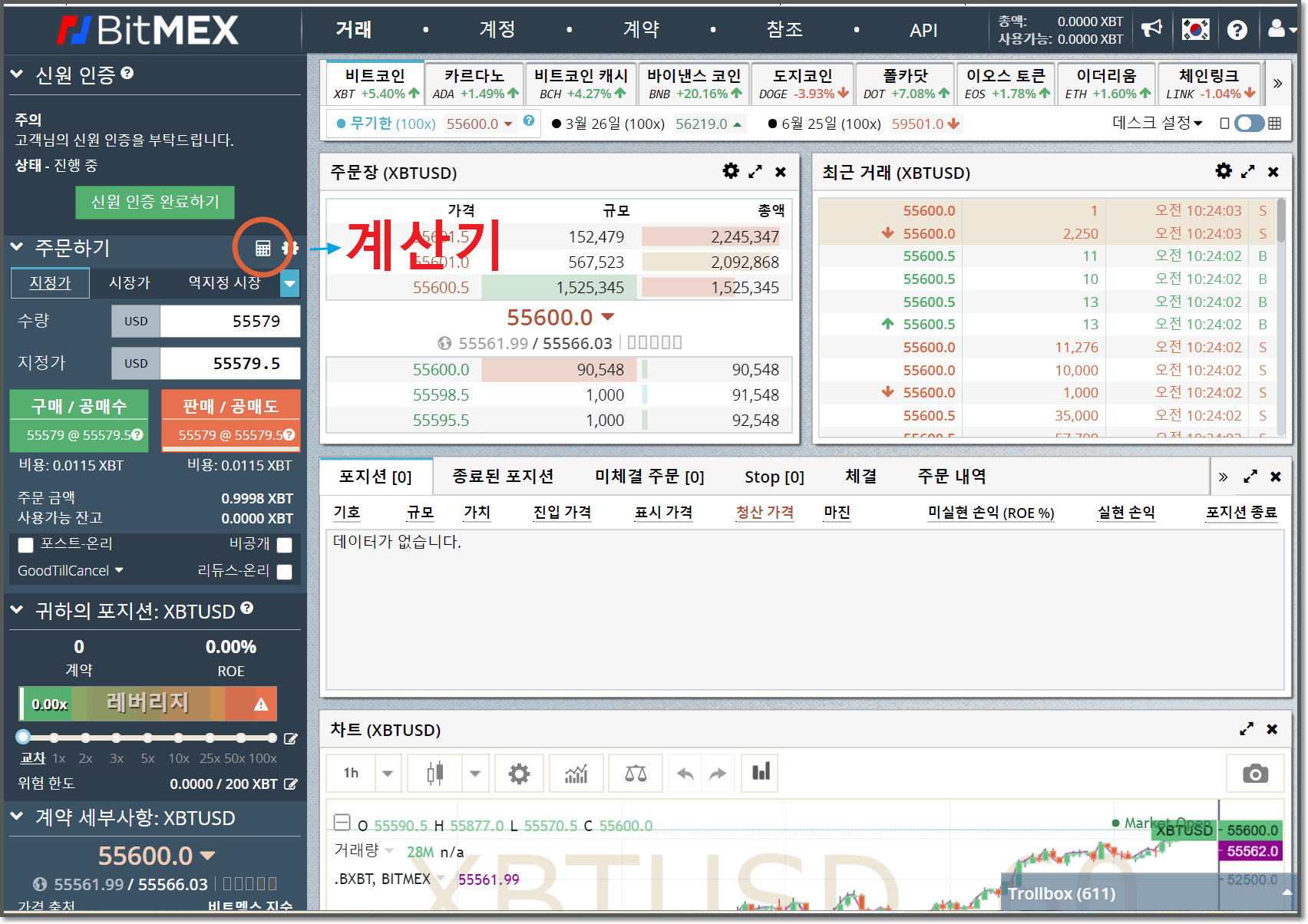Screen dimensions: 1308x924
Task: Show more coin tabs with double arrow
Action: tap(1278, 83)
